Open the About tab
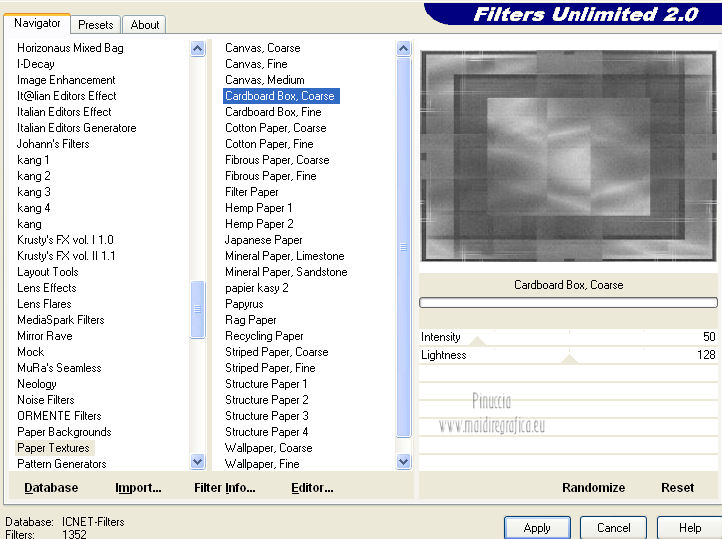Viewport: 722px width, 539px height. 145,24
